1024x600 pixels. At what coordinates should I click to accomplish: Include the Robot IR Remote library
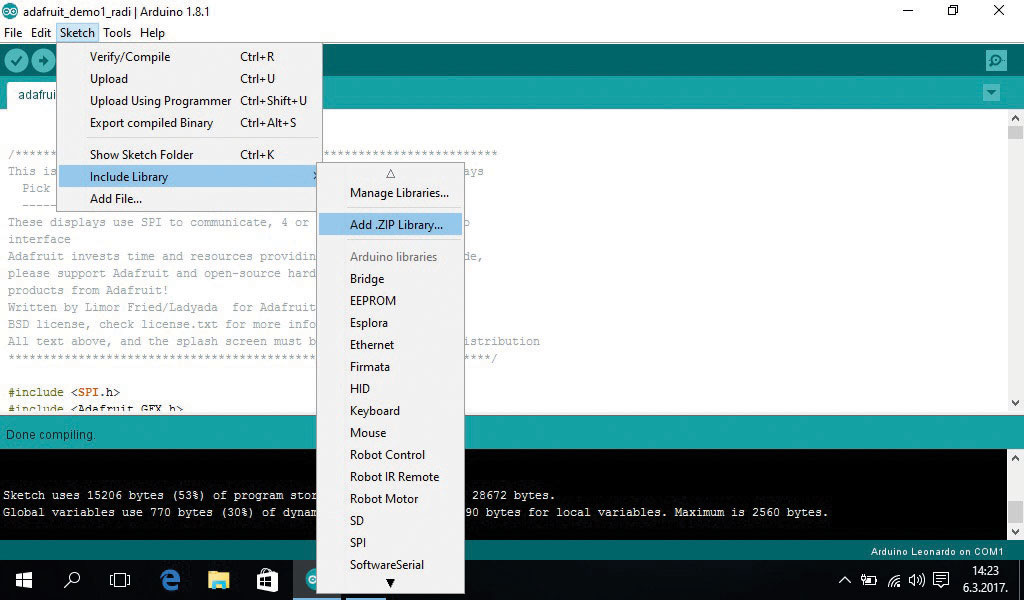pos(394,477)
